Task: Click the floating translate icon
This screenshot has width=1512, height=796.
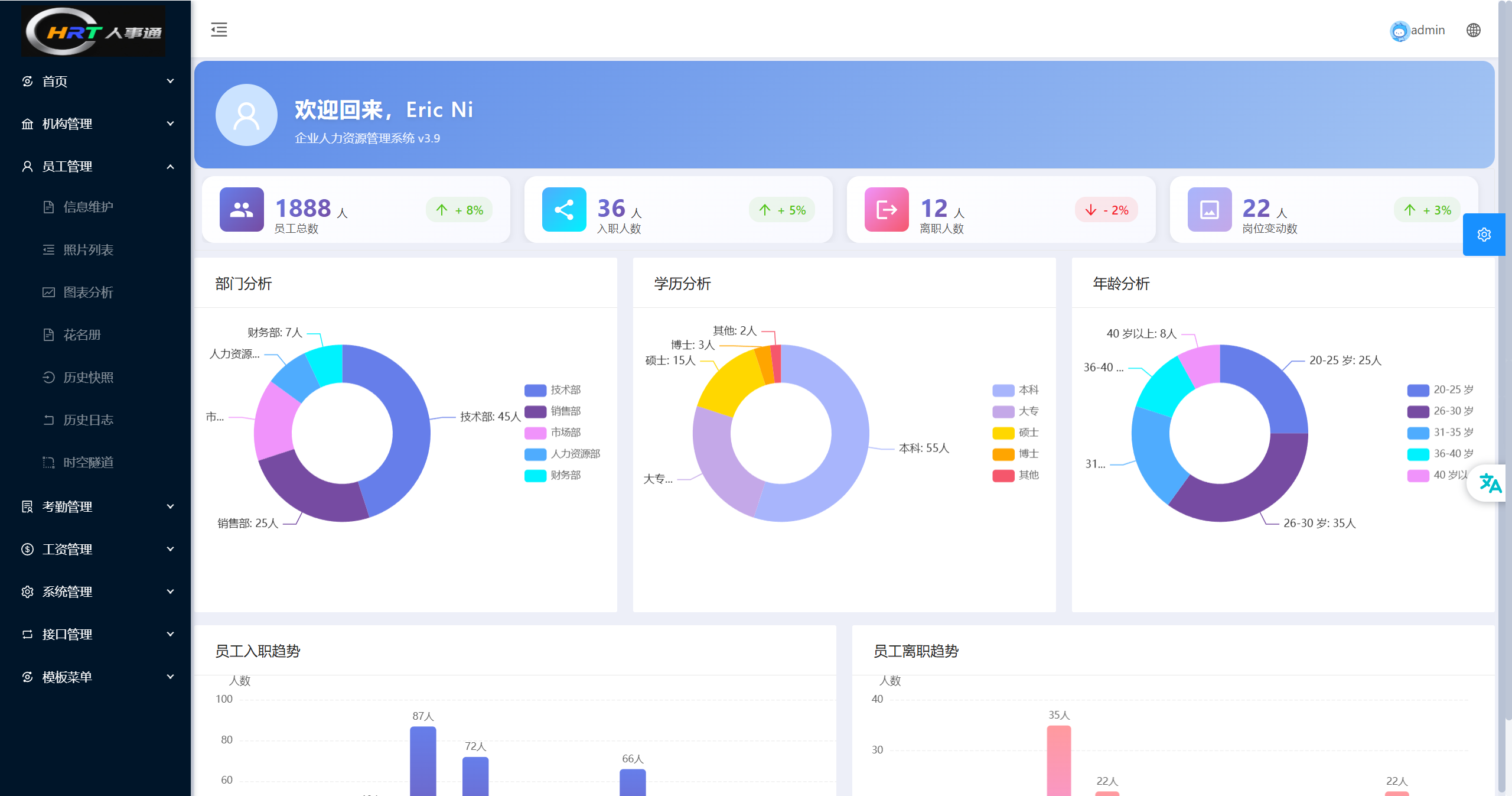Action: click(1490, 483)
